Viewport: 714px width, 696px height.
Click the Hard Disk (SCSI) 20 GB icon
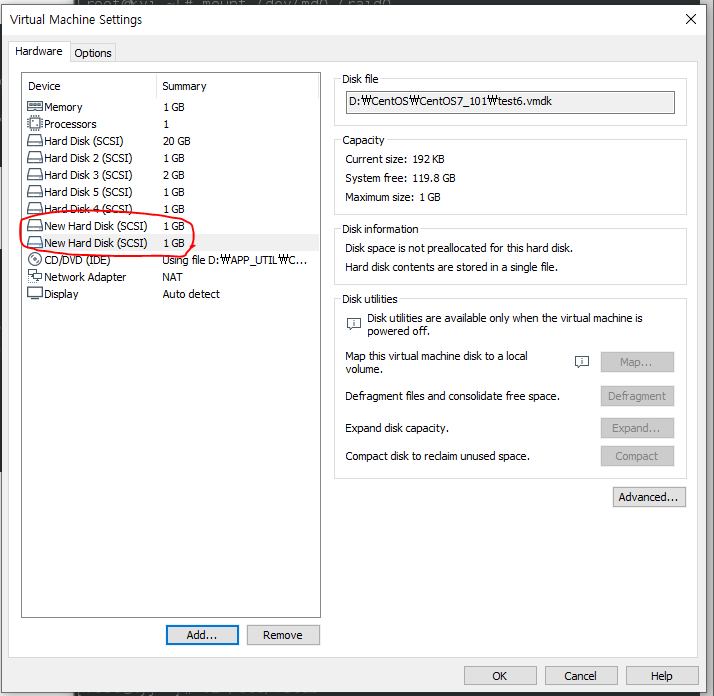click(x=35, y=140)
